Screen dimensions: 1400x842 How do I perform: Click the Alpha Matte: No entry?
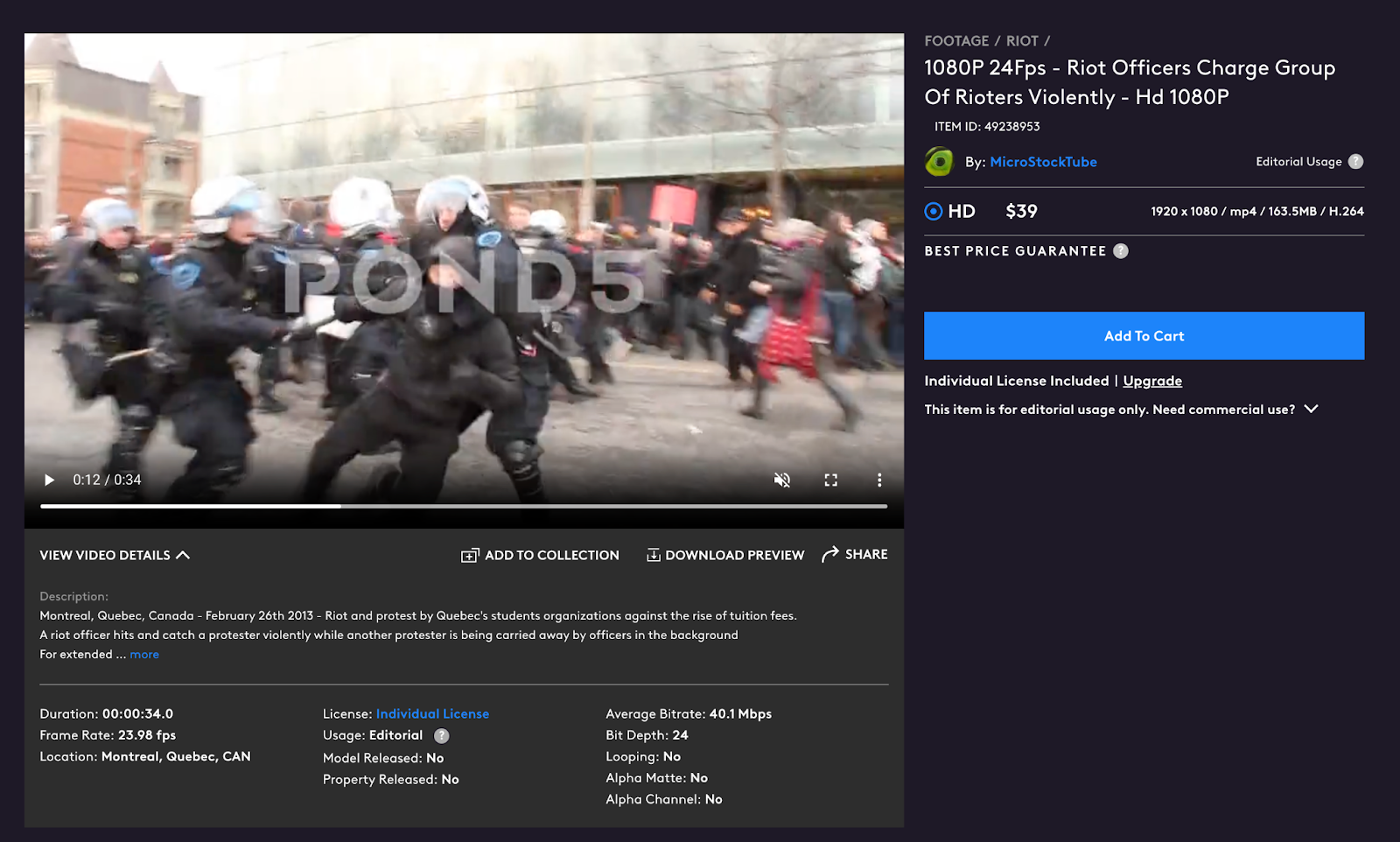pyautogui.click(x=656, y=777)
